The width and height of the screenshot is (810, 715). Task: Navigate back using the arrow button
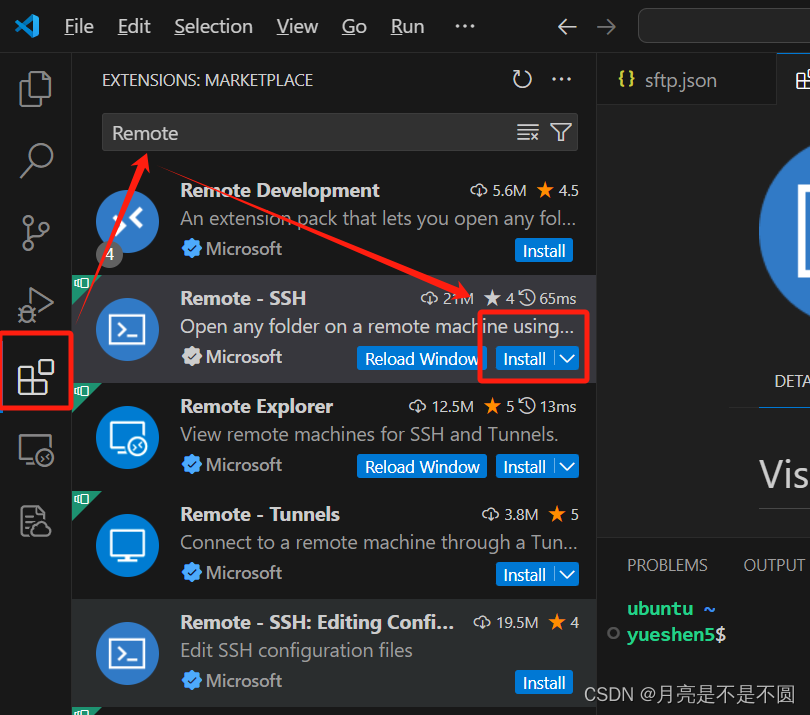[x=567, y=27]
